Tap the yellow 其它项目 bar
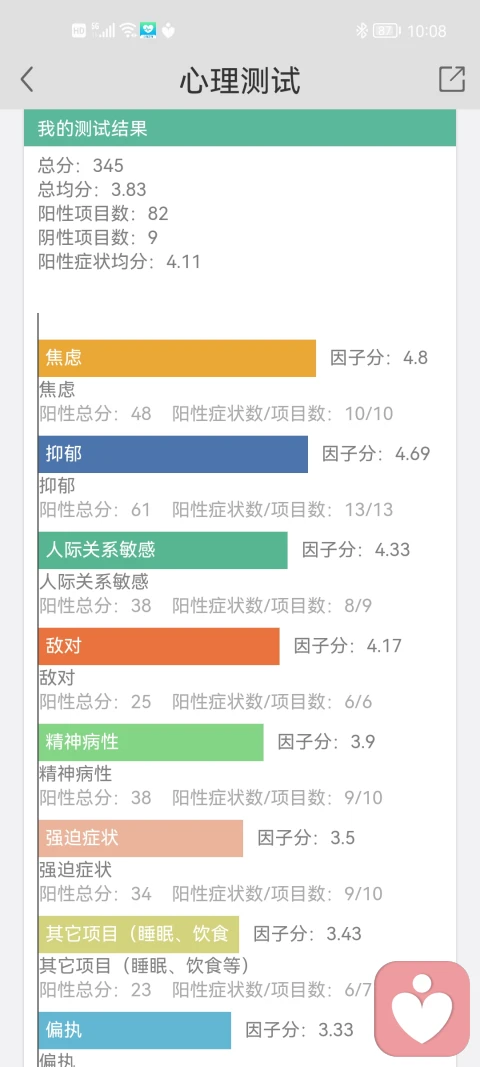The image size is (480, 1067). pyautogui.click(x=138, y=934)
